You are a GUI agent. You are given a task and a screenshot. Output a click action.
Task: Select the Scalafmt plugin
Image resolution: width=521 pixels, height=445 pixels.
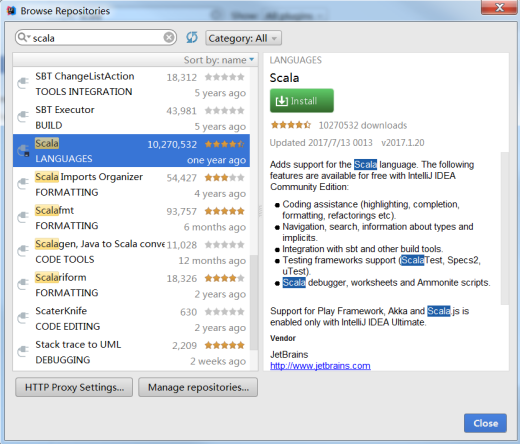point(131,217)
